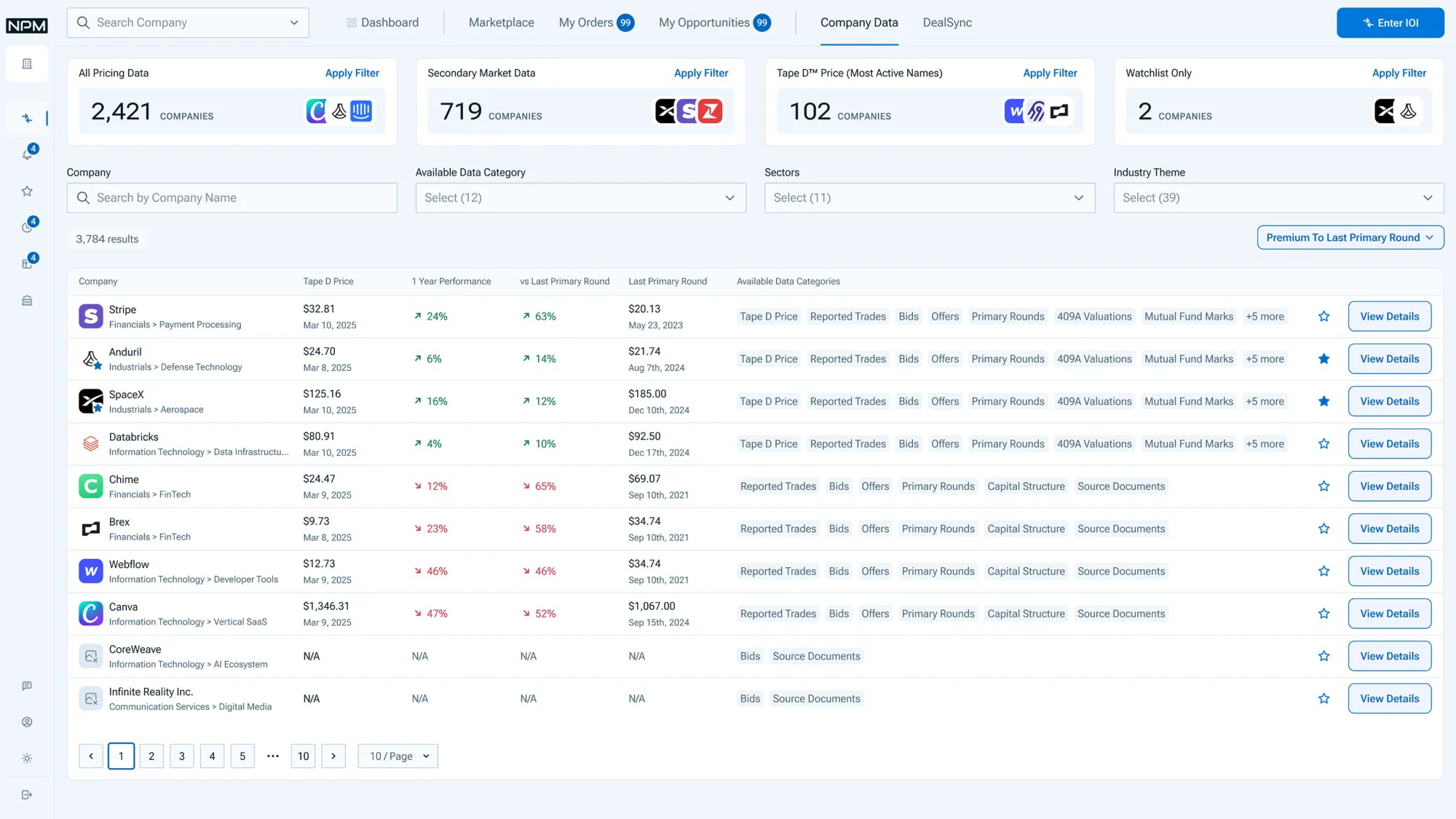
Task: Go to page 3 of results
Action: [182, 756]
